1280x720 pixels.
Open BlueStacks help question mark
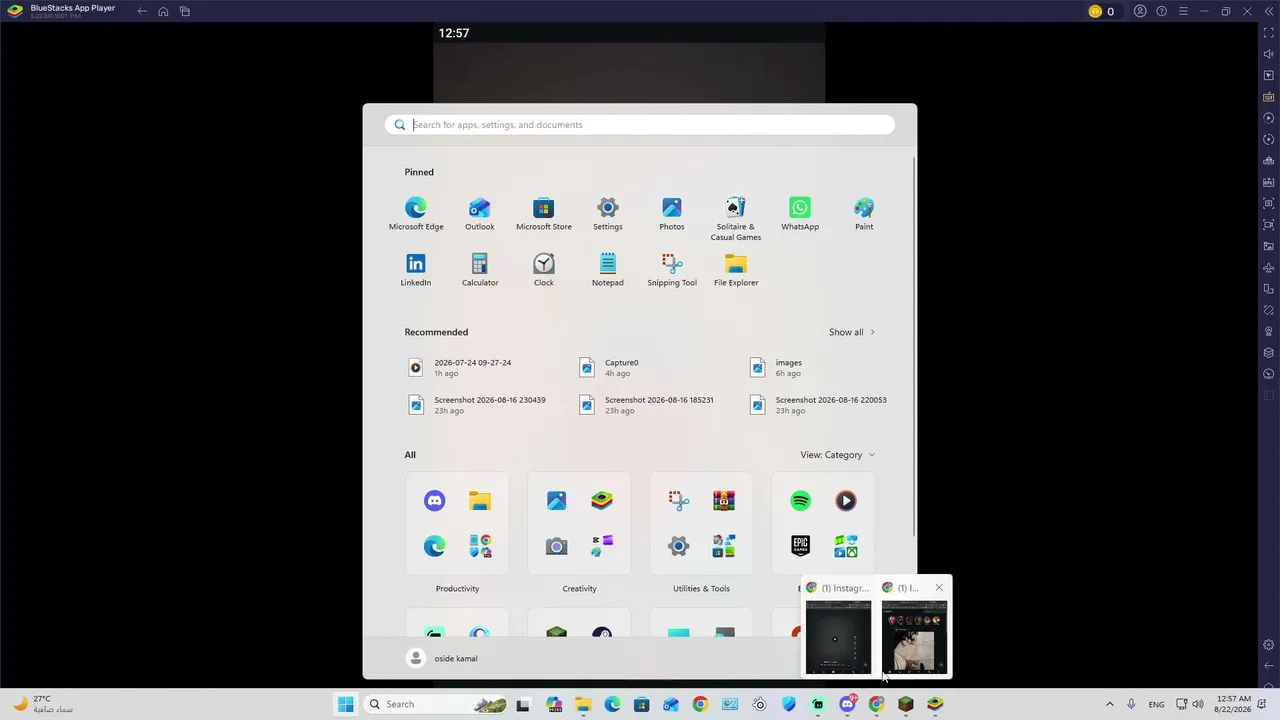click(1161, 11)
